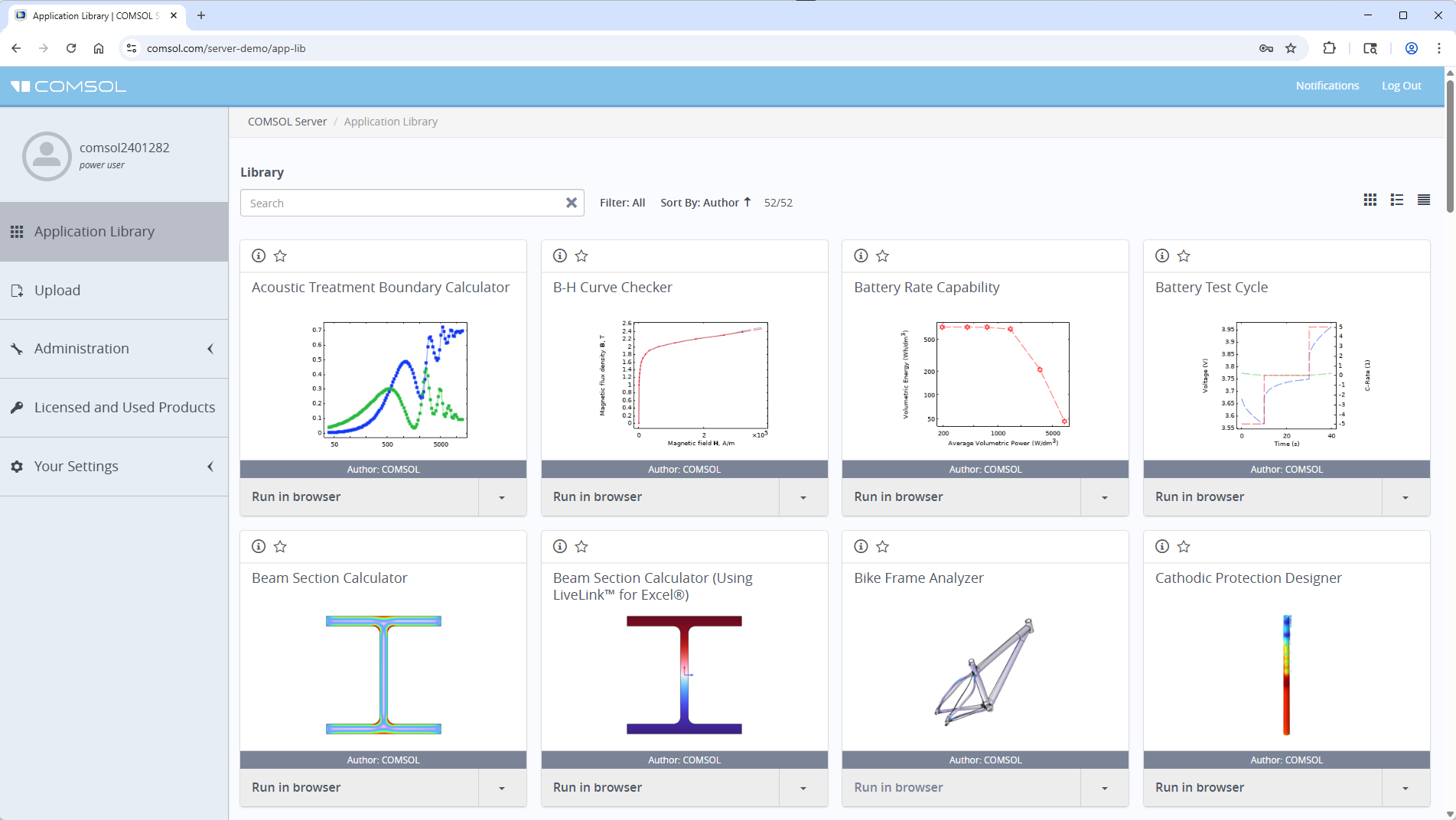Click inside the library search field

coord(398,203)
